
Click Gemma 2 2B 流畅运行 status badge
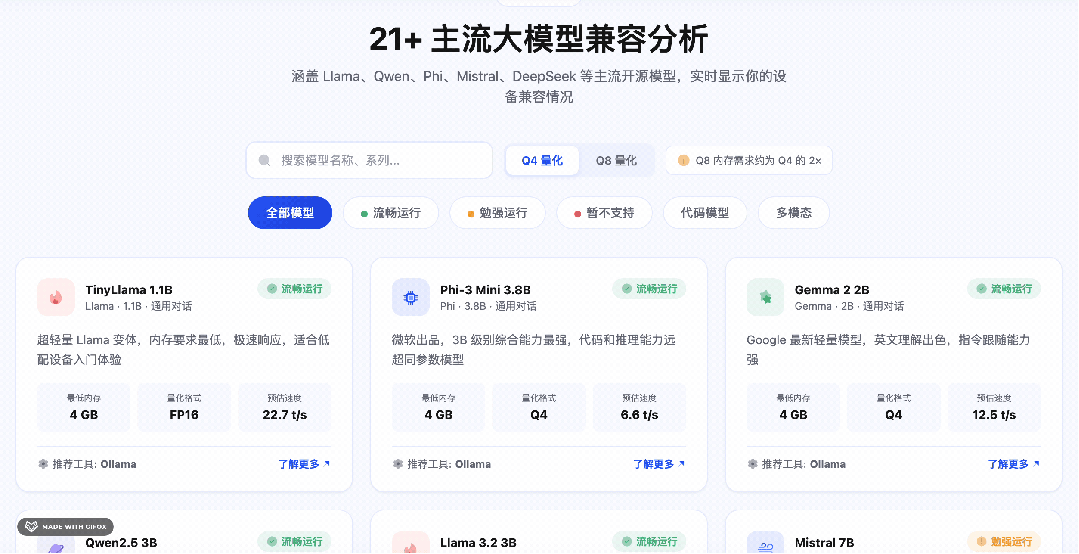click(1004, 288)
